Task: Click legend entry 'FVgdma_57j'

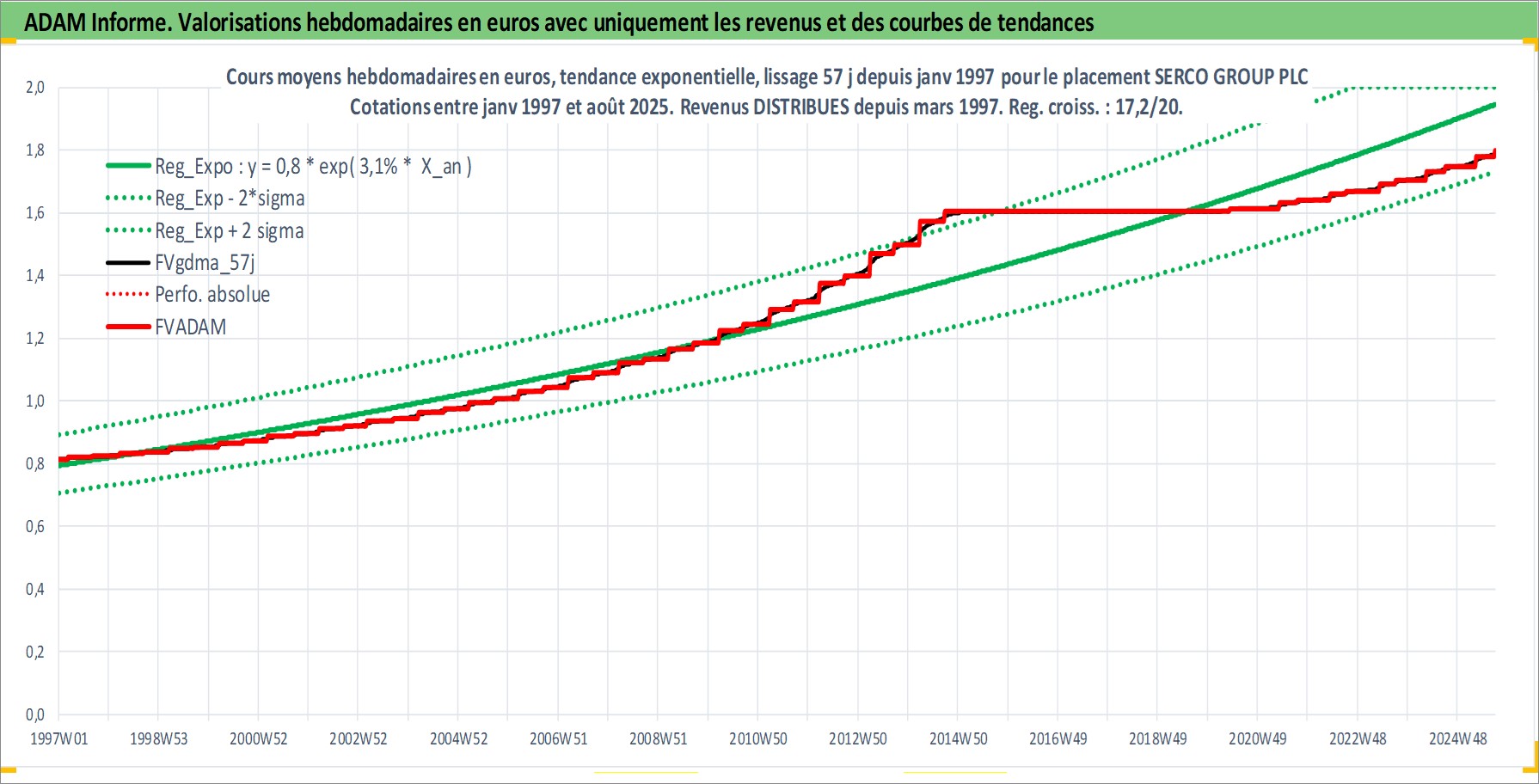Action: pyautogui.click(x=205, y=262)
